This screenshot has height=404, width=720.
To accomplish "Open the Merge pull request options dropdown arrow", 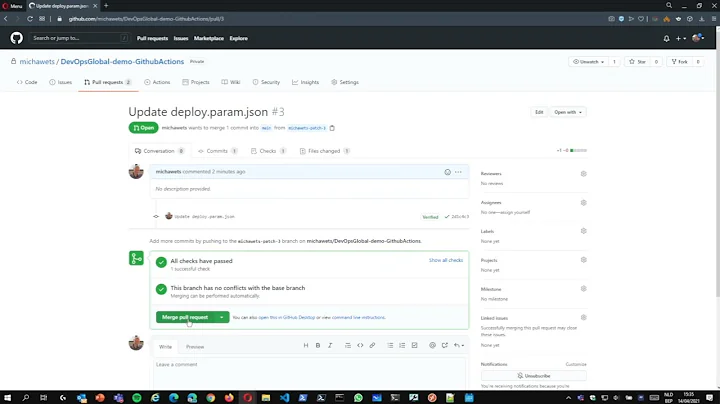I will coord(221,317).
